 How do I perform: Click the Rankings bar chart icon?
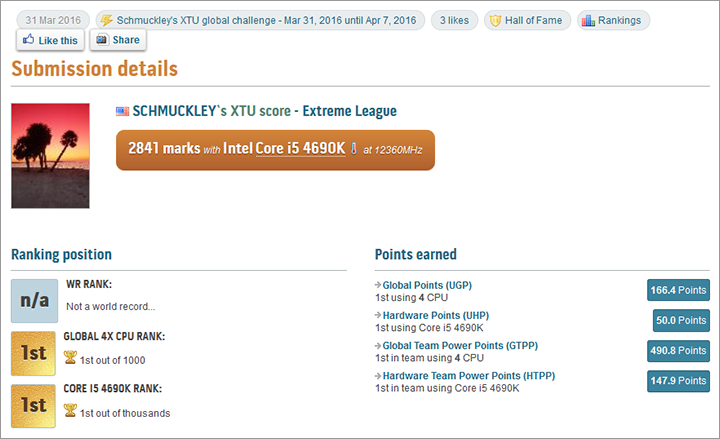pos(588,20)
